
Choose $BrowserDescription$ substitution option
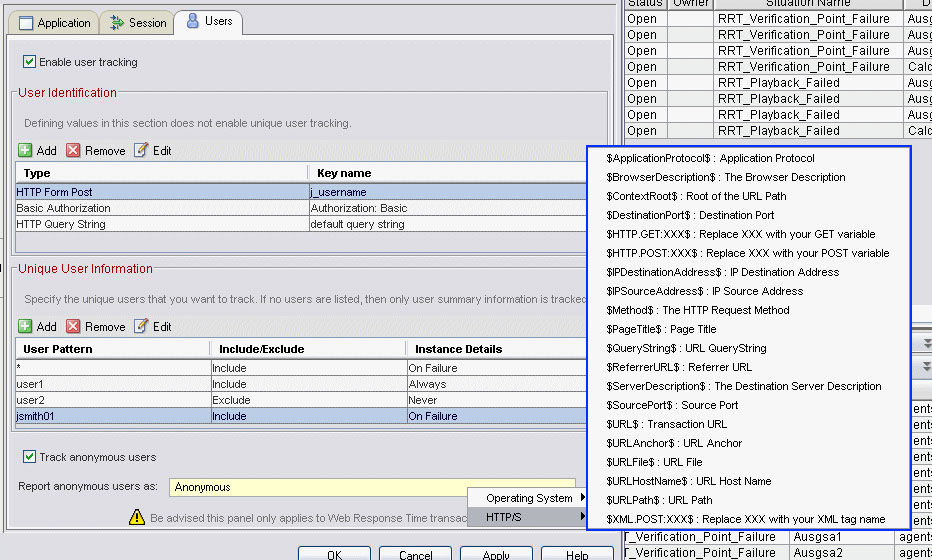pyautogui.click(x=749, y=177)
